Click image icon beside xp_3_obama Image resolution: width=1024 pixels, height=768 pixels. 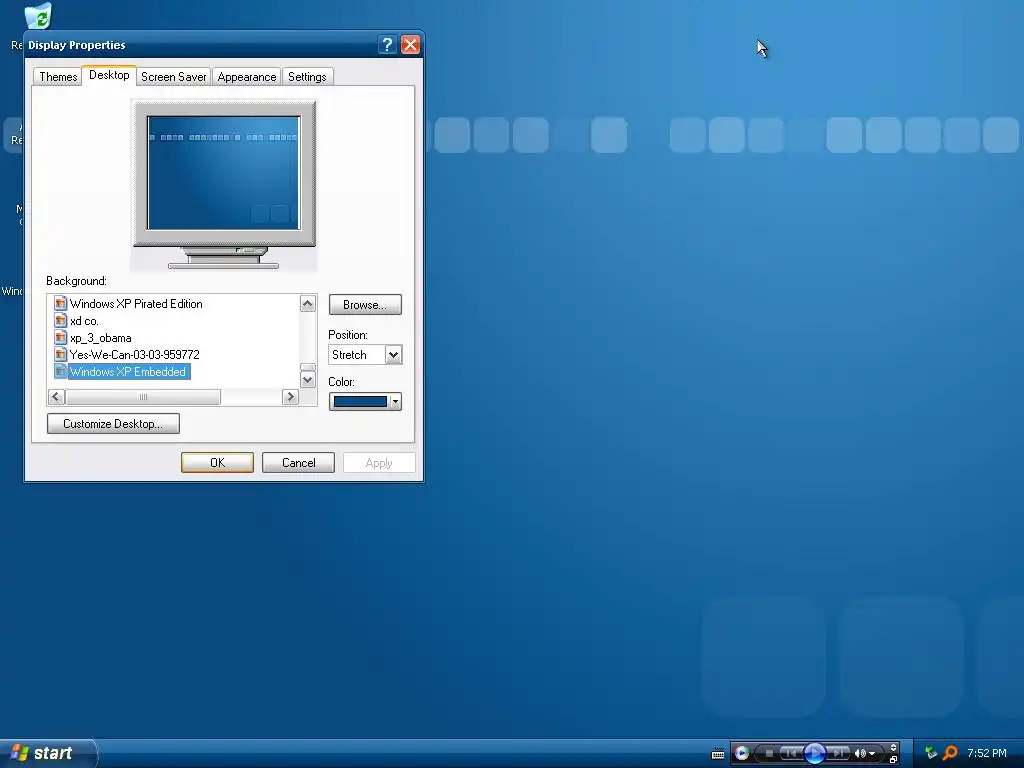pos(60,337)
